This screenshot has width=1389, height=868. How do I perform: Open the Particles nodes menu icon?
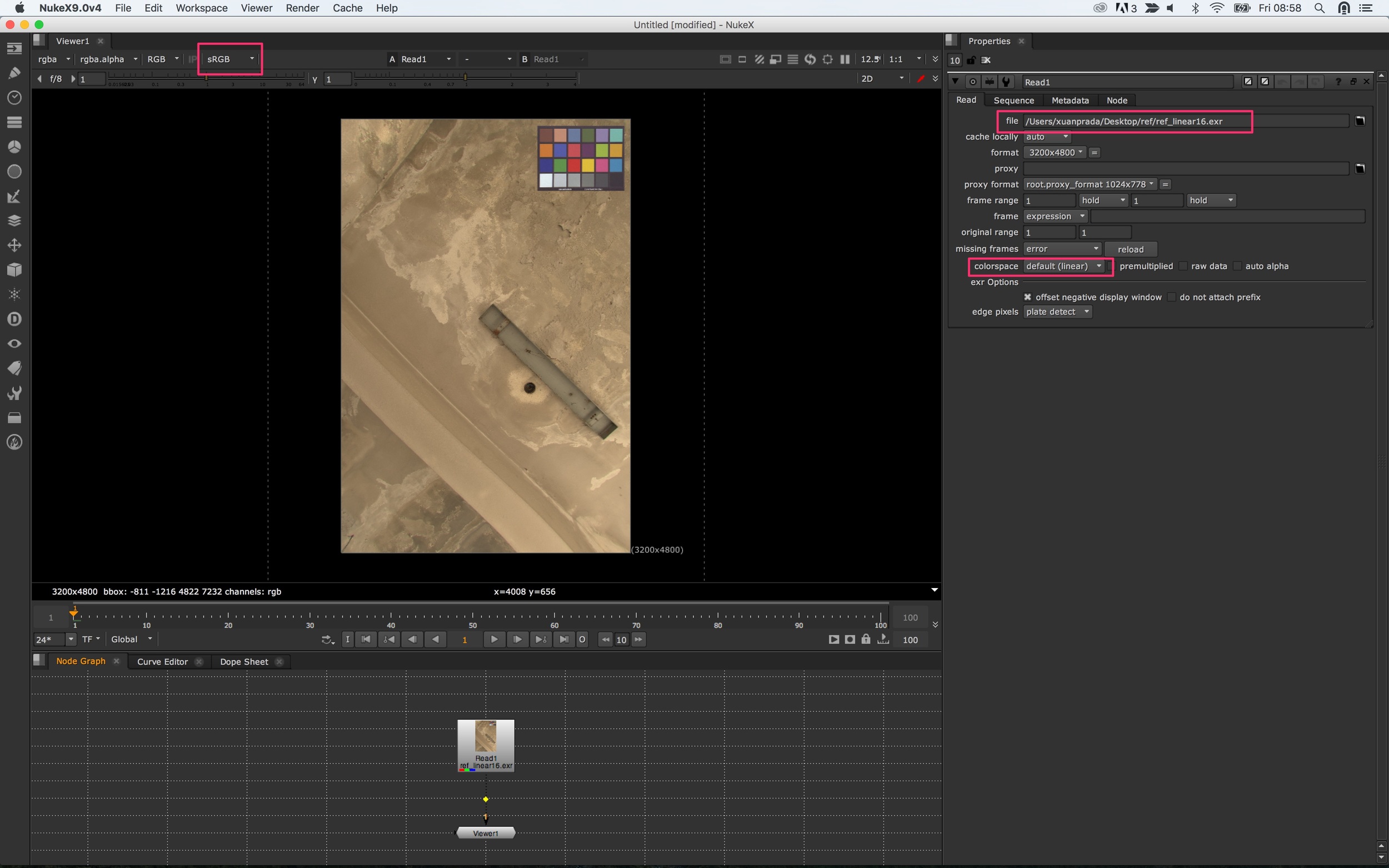click(x=14, y=294)
